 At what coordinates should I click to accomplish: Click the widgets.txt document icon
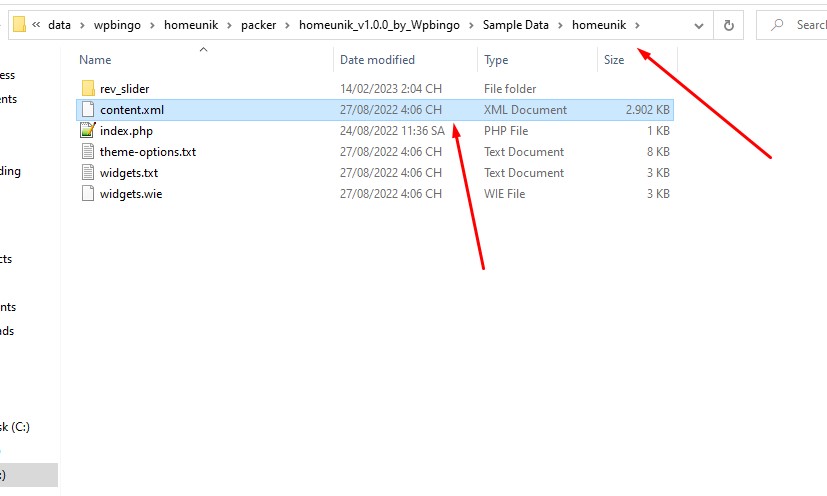point(88,173)
